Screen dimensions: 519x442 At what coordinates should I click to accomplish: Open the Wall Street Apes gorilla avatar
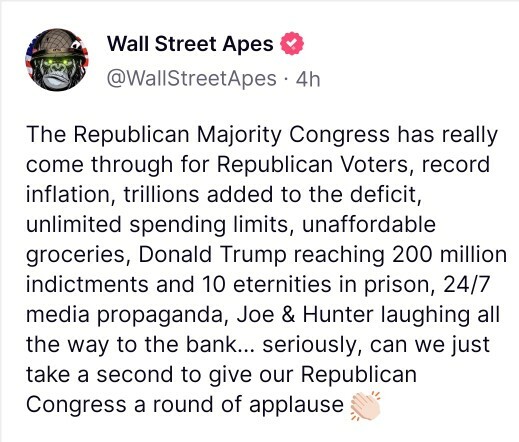(57, 60)
